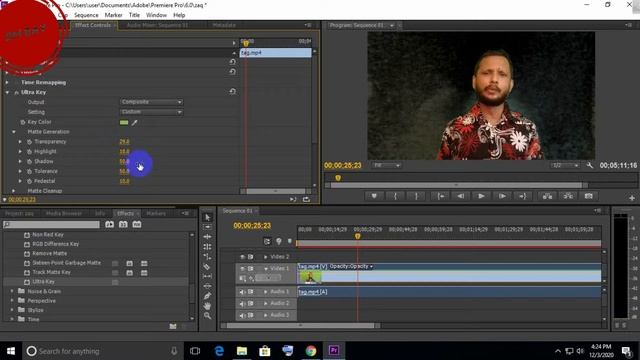
Task: Open Program monitor settings wrench
Action: (590, 165)
